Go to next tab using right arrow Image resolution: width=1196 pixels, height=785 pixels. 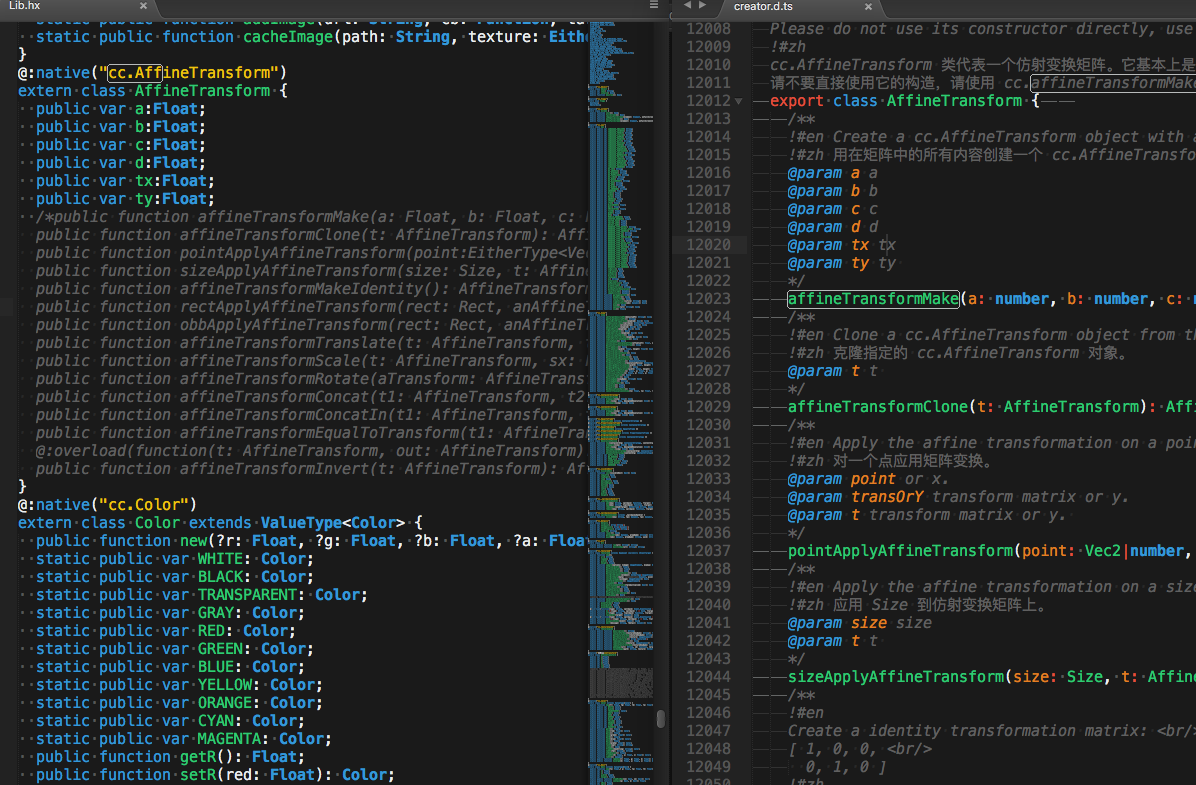702,5
